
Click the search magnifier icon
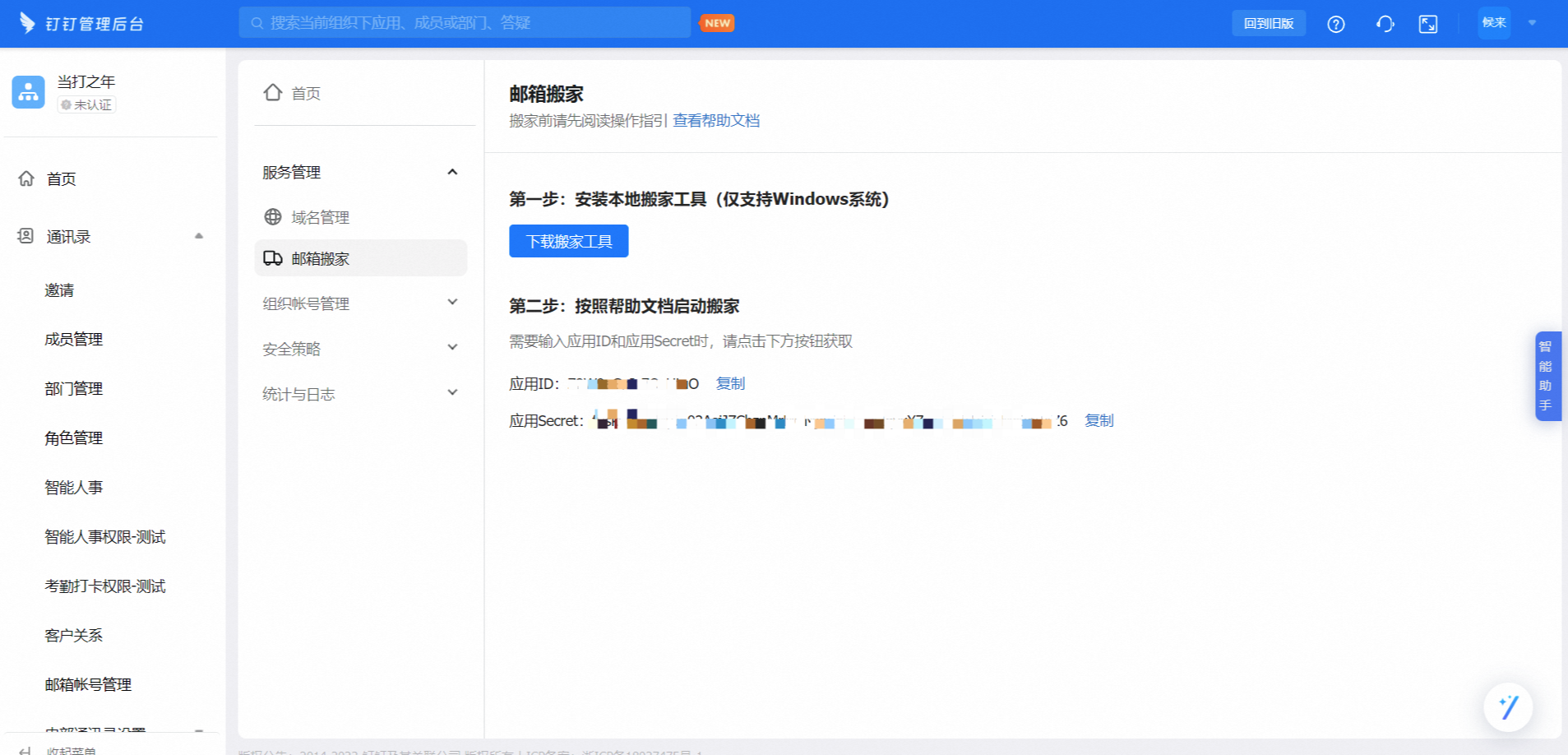coord(257,23)
